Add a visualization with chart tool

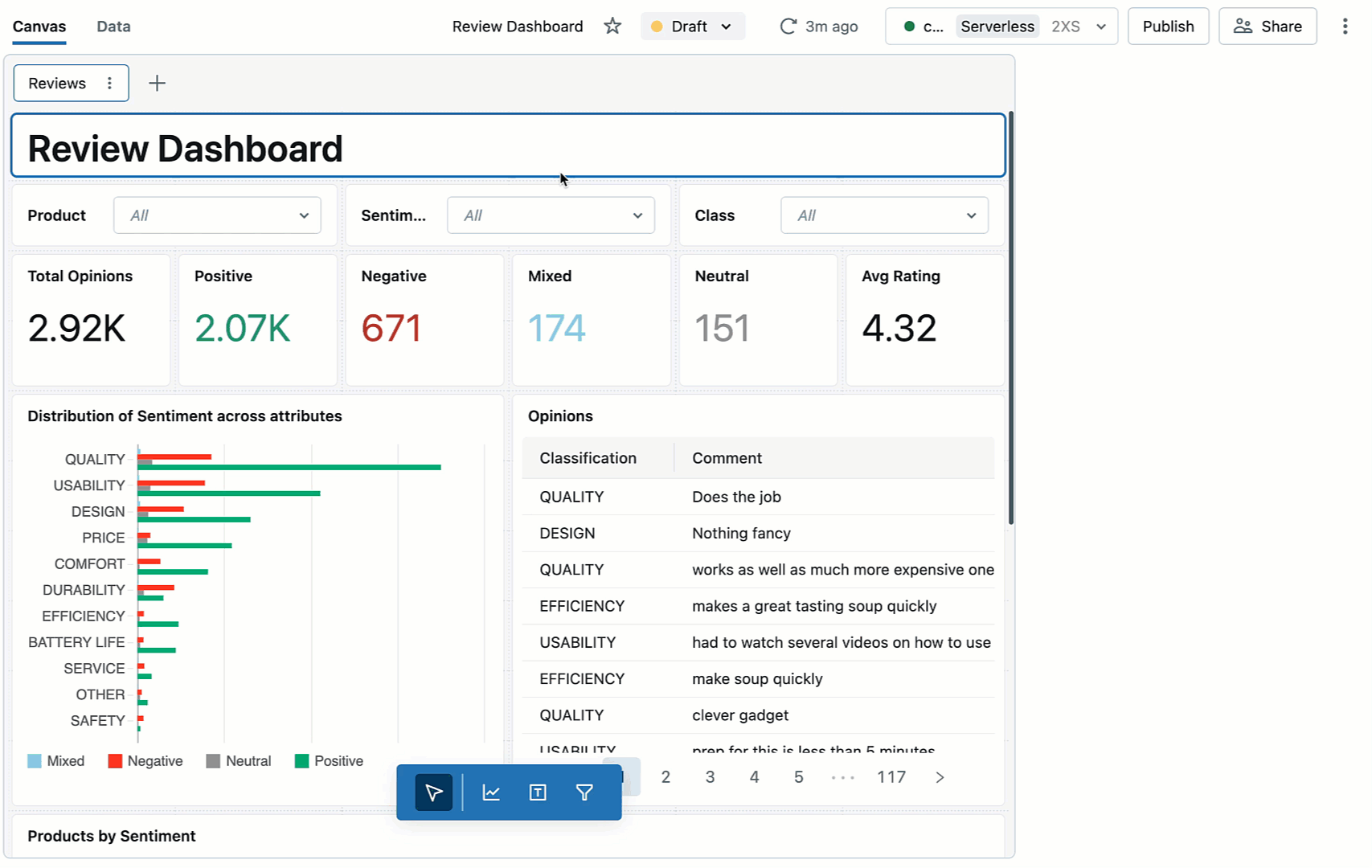tap(491, 793)
